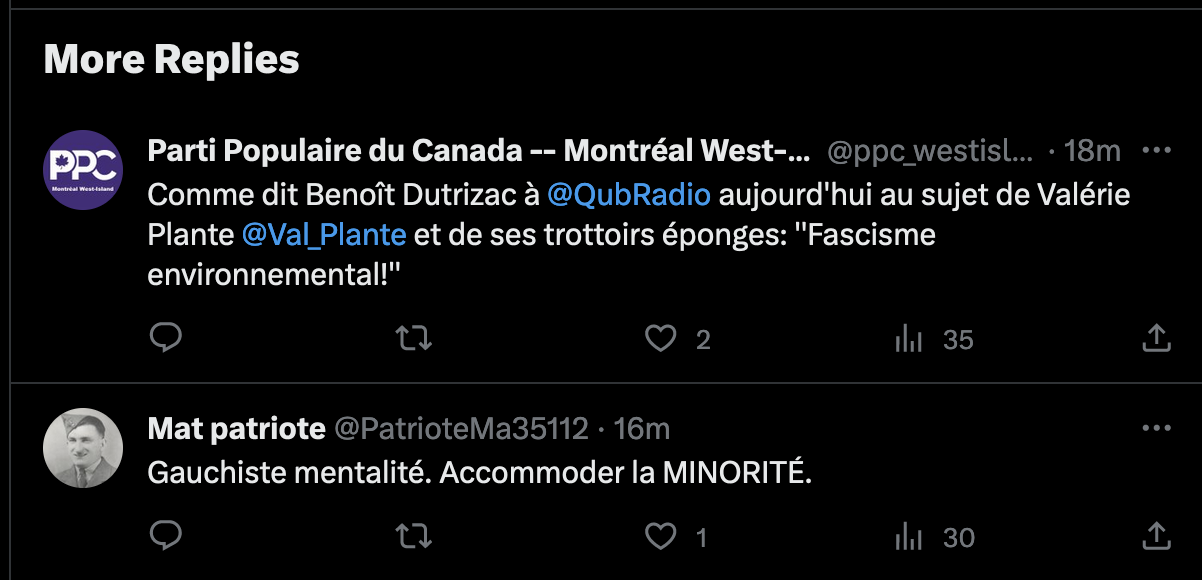Viewport: 1202px width, 580px height.
Task: View analytics for Mat patriote's tweet
Action: click(x=909, y=537)
